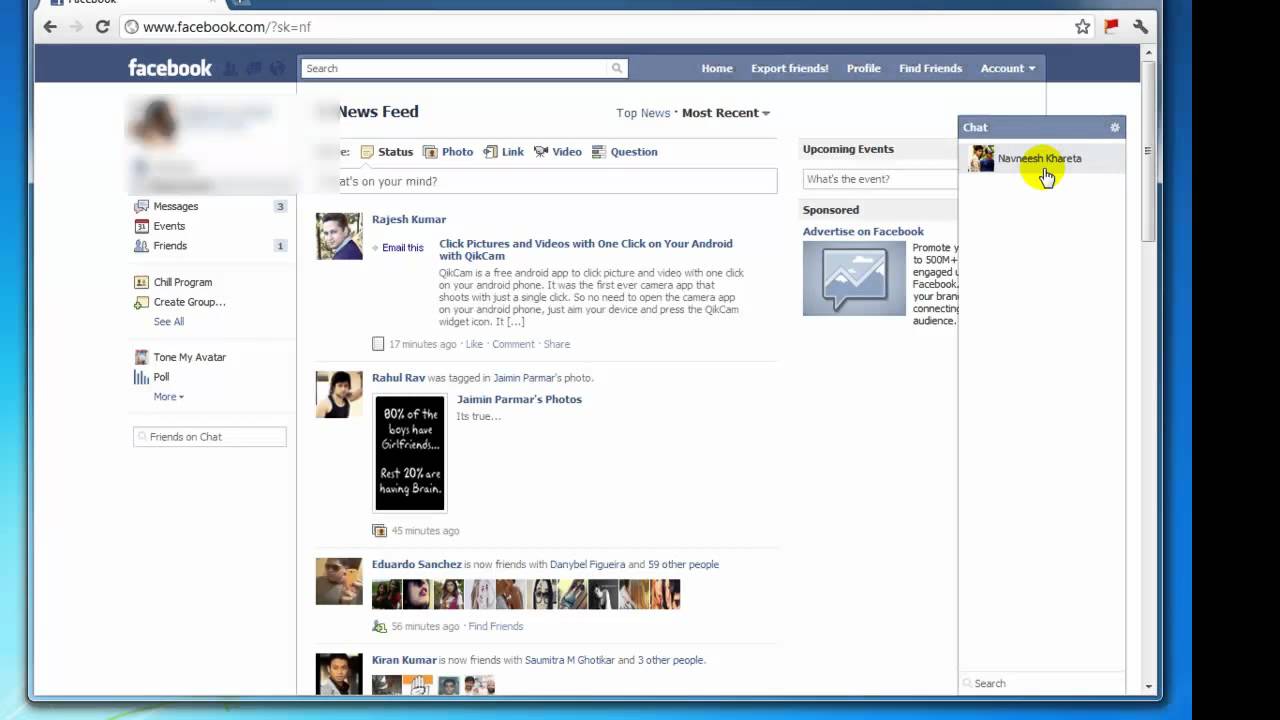This screenshot has width=1280, height=720.
Task: Click the Find Friends link under Eduardo's post
Action: coord(496,626)
